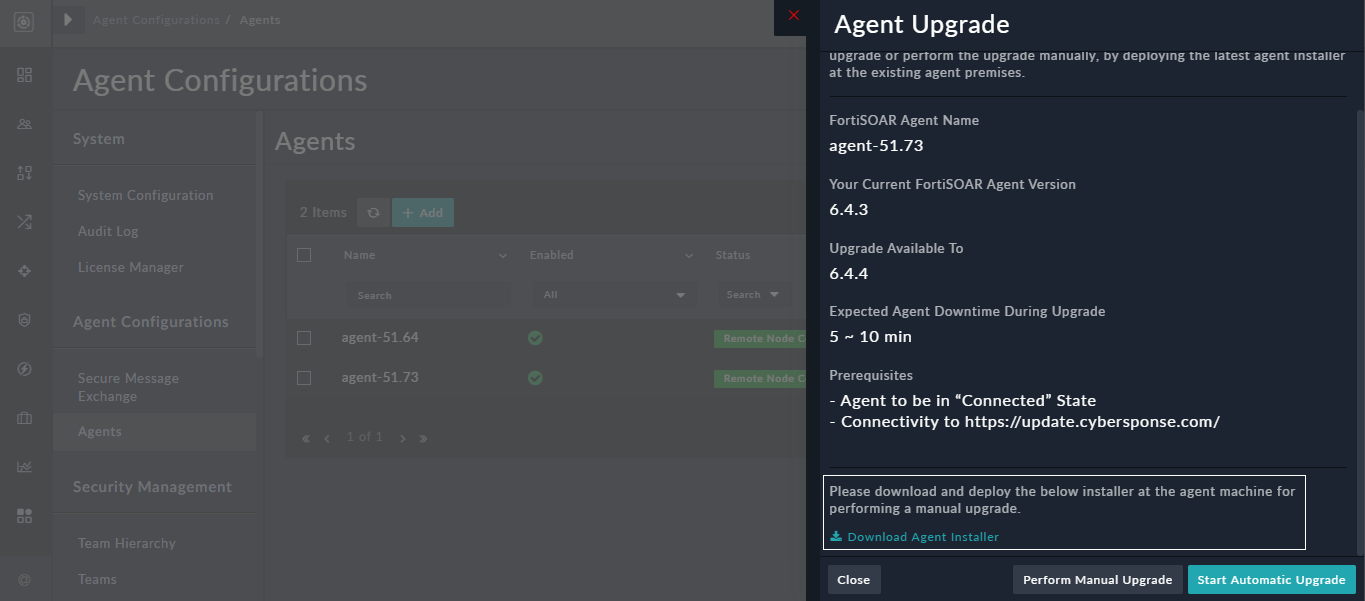This screenshot has height=601, width=1365.
Task: Select the shield icon in the sidebar
Action: [24, 319]
